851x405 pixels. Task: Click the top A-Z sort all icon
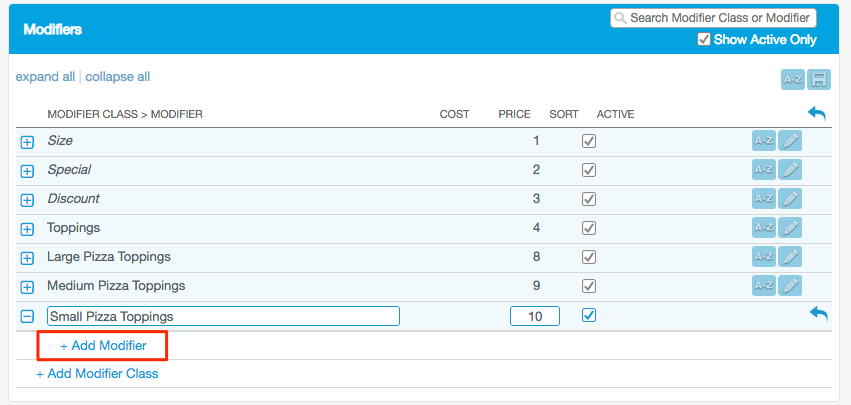[792, 80]
